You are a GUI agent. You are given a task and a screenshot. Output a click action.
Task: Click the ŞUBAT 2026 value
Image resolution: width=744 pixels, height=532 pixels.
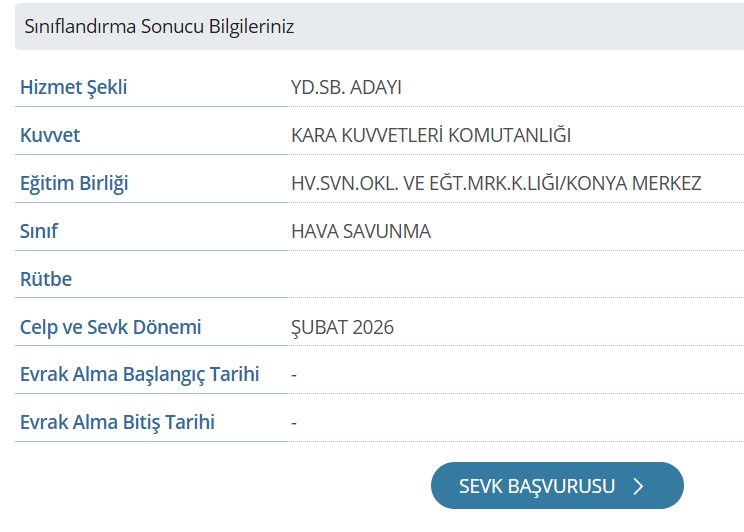(342, 327)
